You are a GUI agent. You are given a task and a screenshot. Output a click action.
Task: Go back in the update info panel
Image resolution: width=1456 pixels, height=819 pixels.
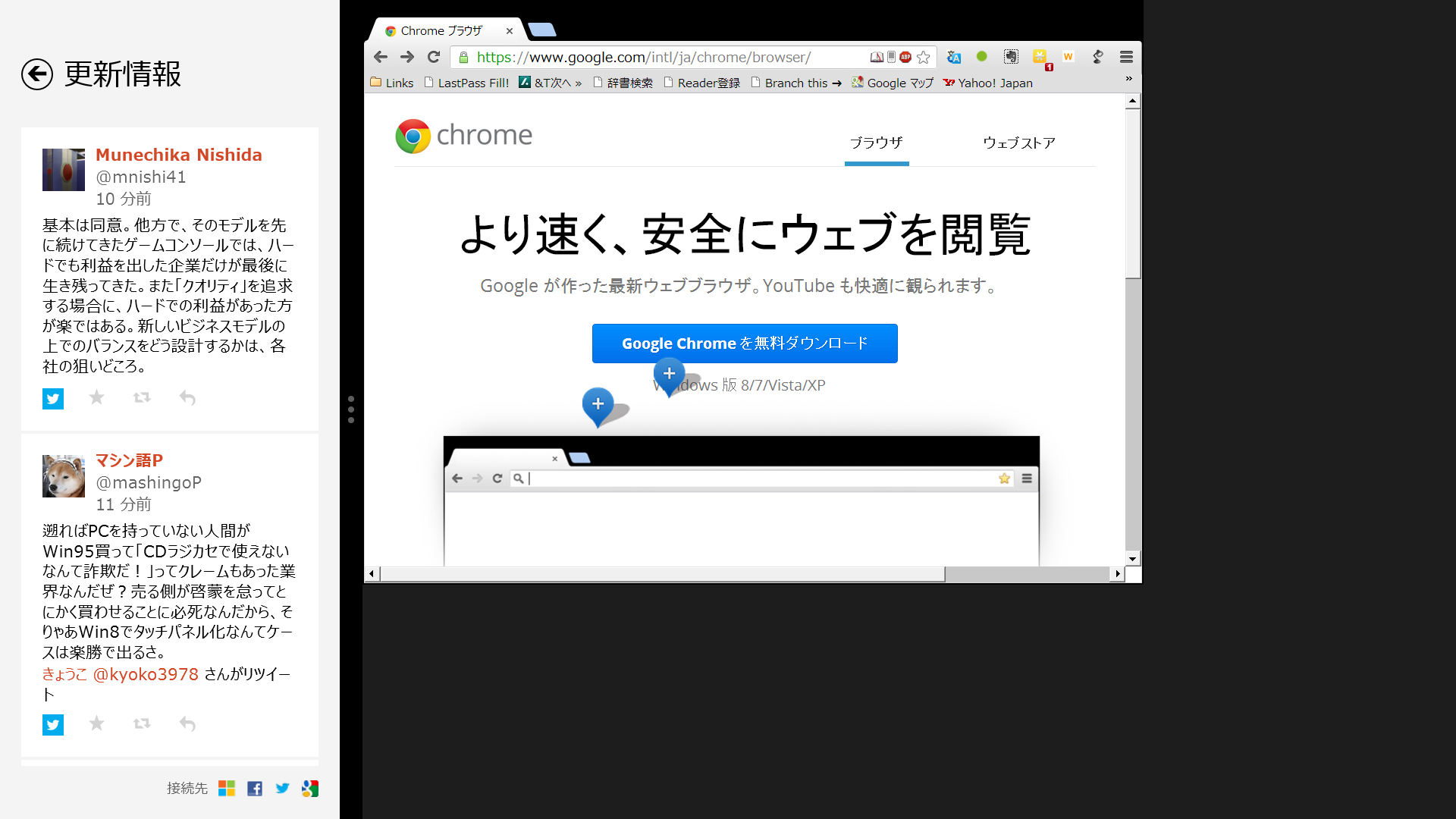37,74
